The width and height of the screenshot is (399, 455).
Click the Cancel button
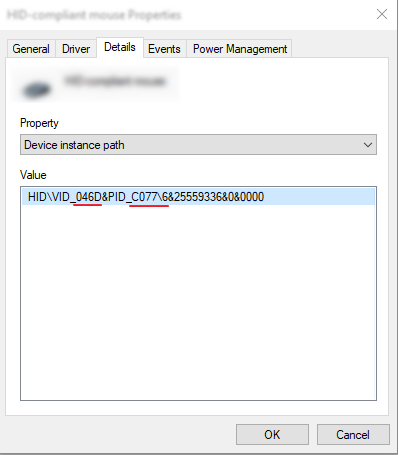tap(353, 434)
